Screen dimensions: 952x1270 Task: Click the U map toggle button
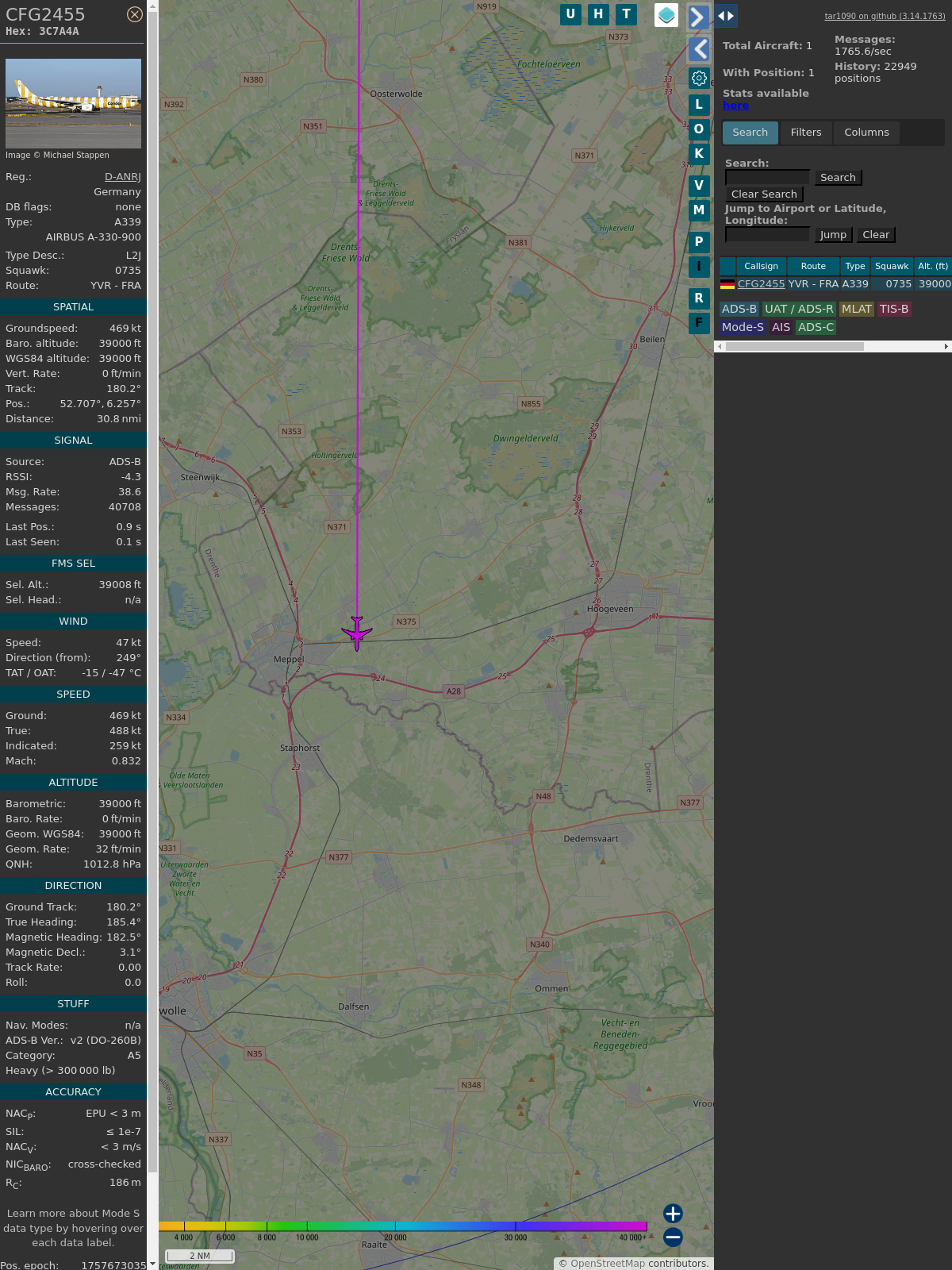point(570,14)
